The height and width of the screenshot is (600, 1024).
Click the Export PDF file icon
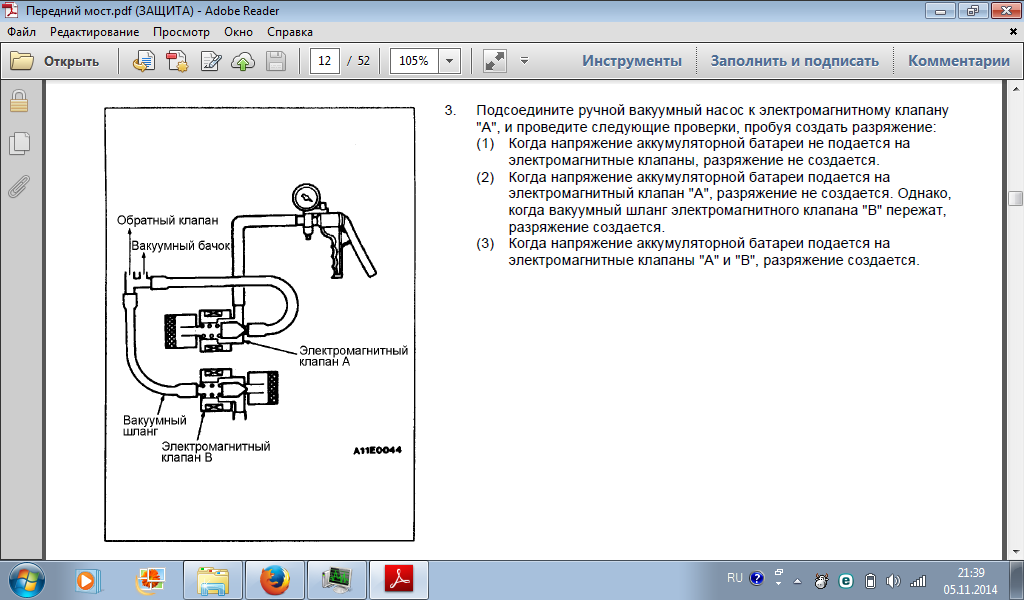(177, 61)
